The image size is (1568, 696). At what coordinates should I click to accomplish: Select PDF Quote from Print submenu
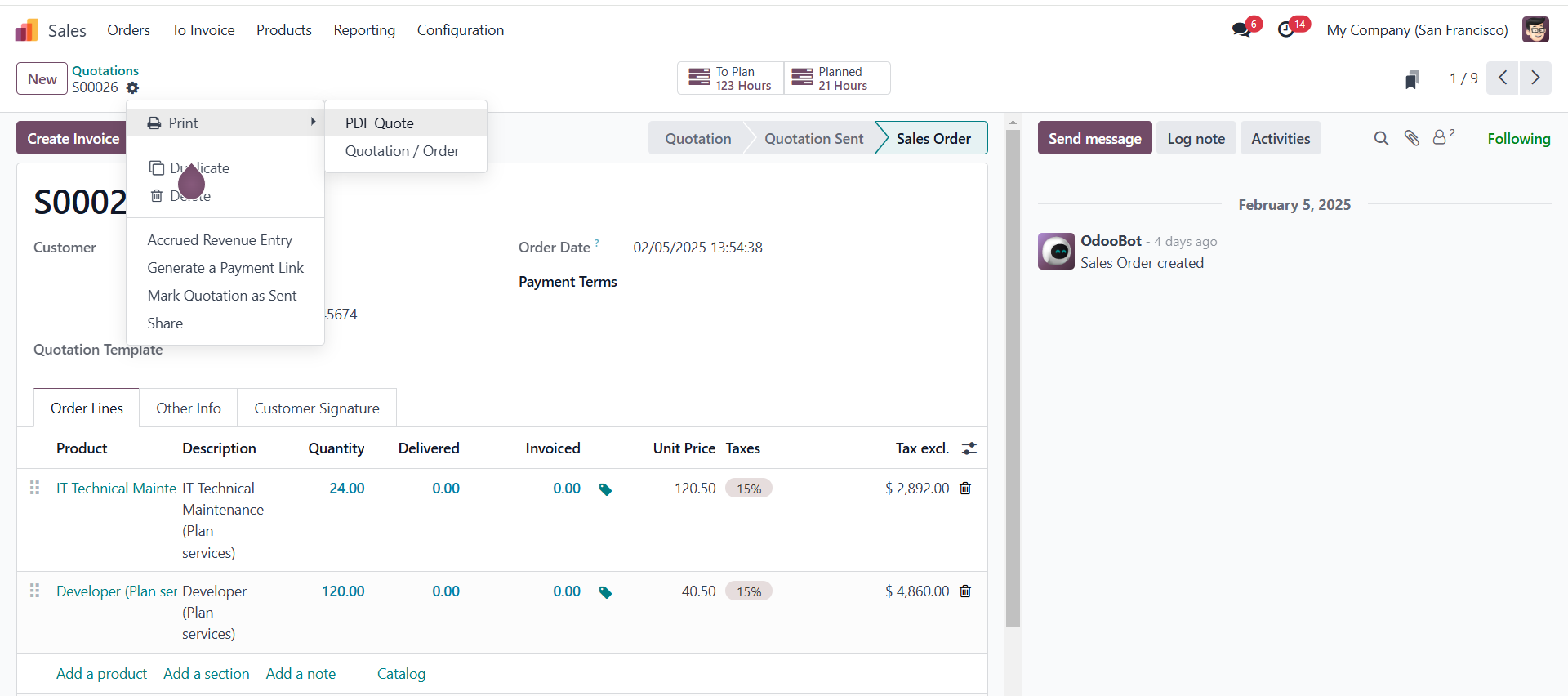pyautogui.click(x=380, y=123)
